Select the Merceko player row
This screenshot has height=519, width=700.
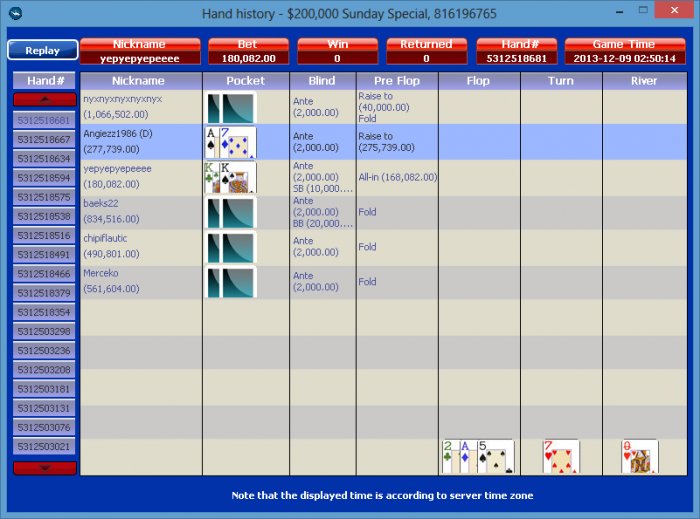(x=383, y=282)
